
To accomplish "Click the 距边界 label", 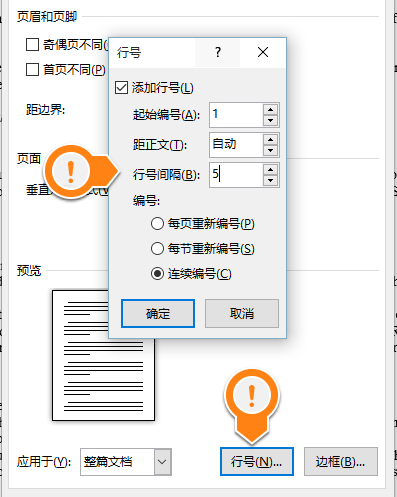I will [x=45, y=109].
